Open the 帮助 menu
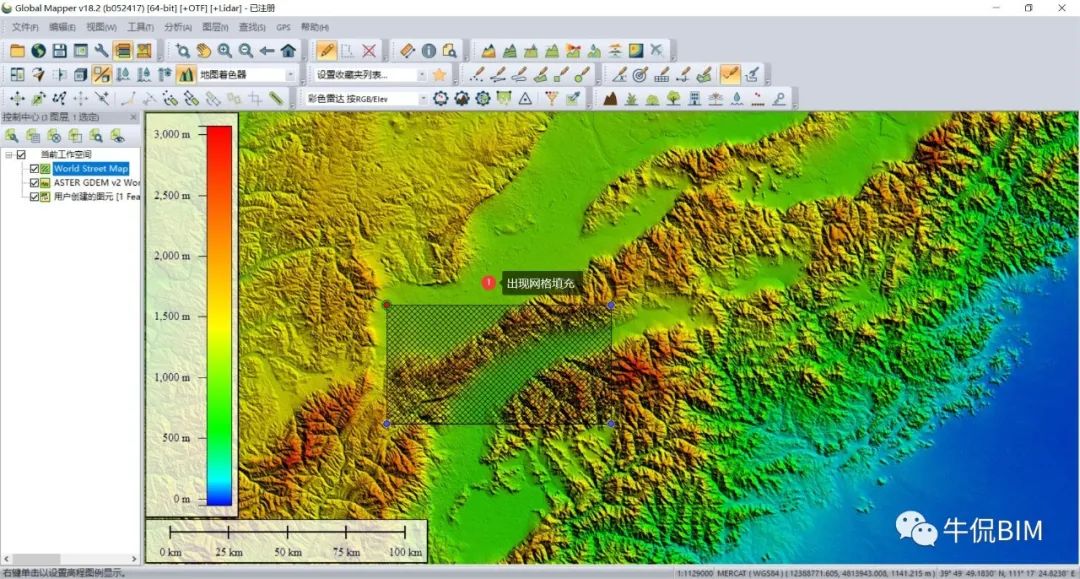Image resolution: width=1080 pixels, height=579 pixels. (315, 27)
